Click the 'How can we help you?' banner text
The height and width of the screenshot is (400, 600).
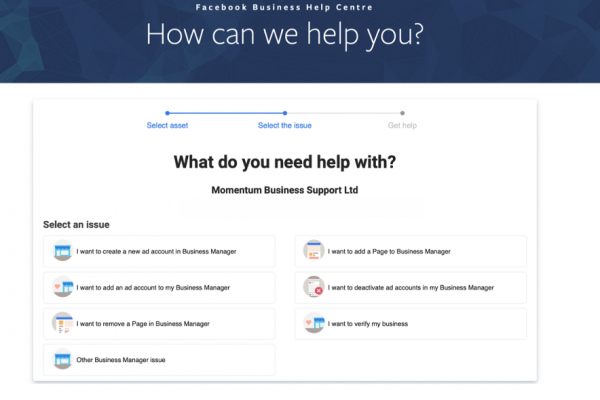coord(285,35)
